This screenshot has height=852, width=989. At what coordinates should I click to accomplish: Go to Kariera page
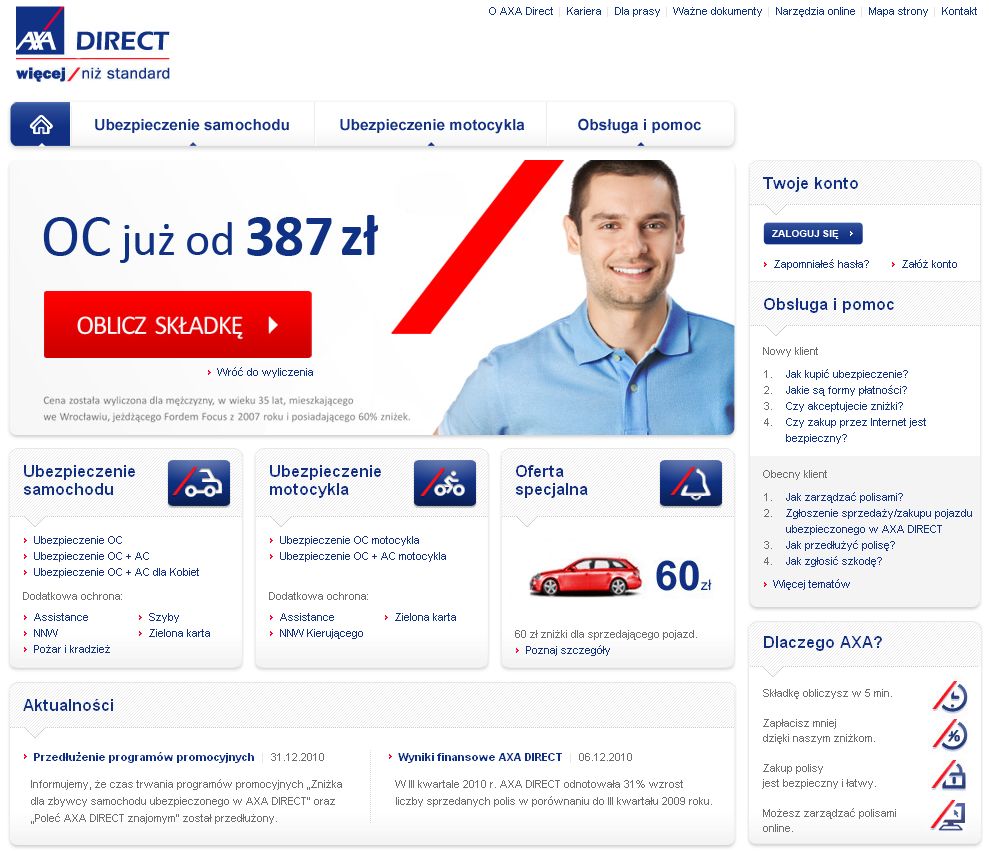point(583,11)
